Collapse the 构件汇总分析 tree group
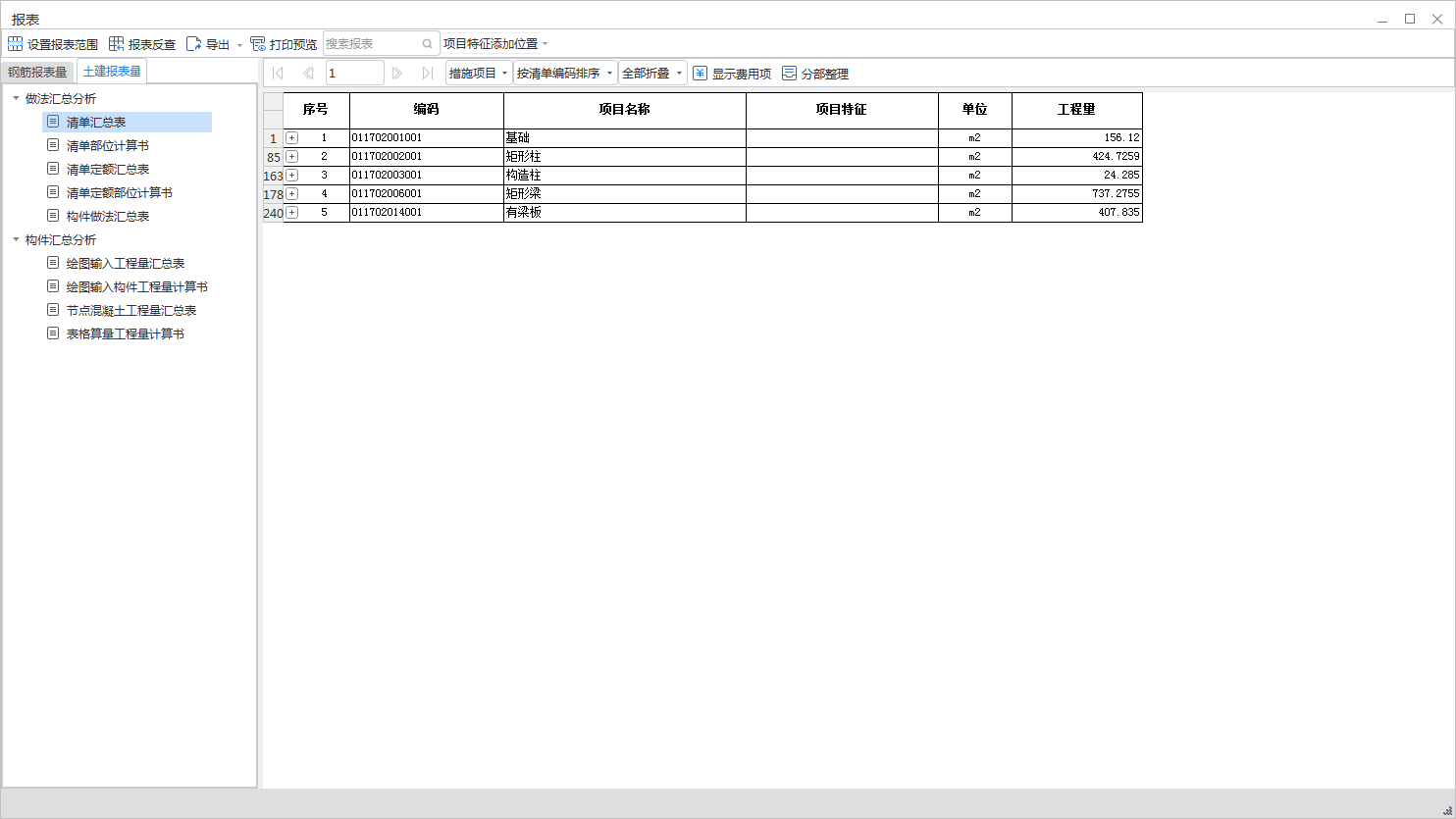Viewport: 1456px width, 819px height. click(x=16, y=239)
